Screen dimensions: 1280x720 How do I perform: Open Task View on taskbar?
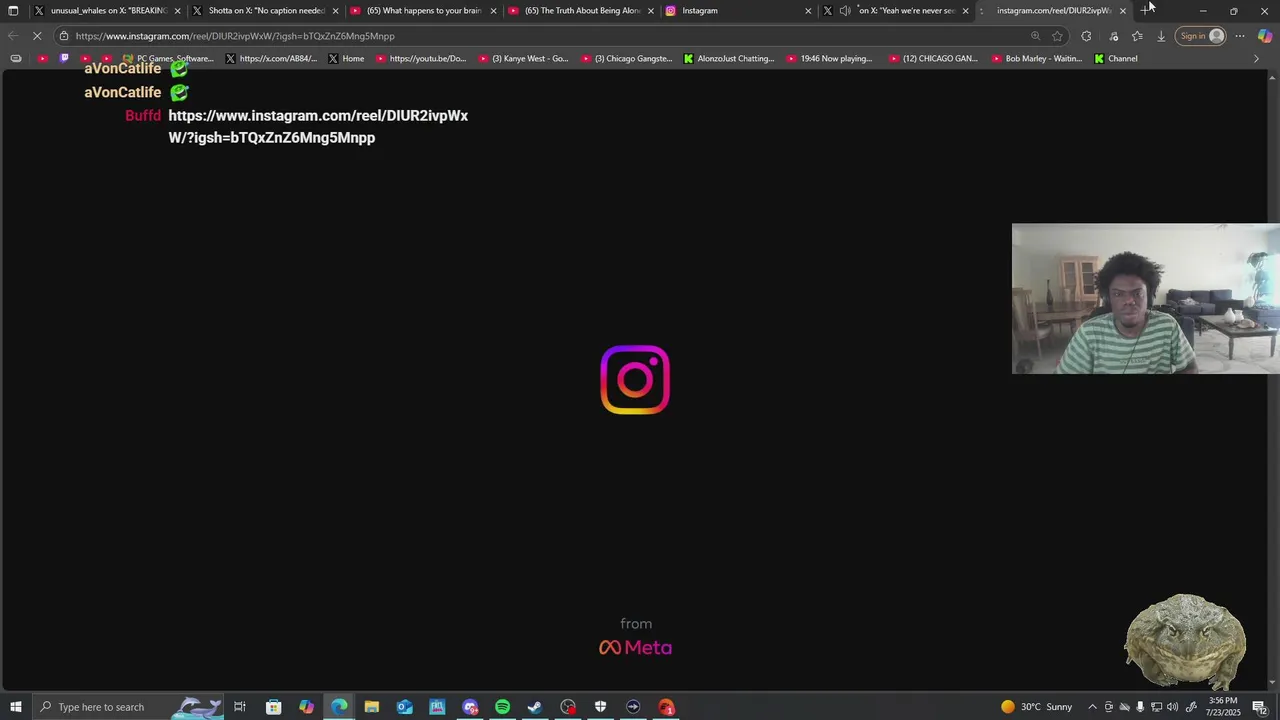tap(240, 707)
